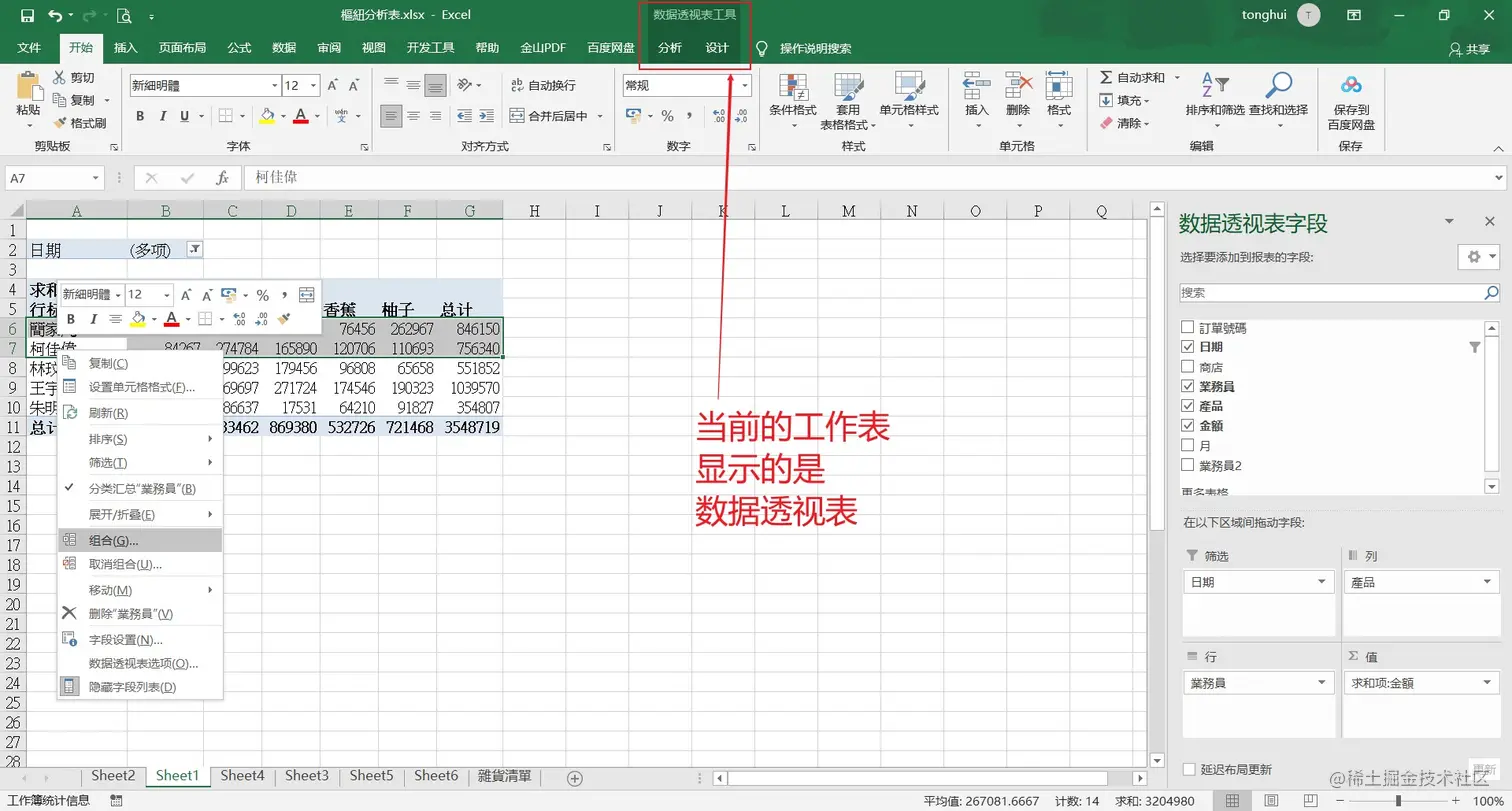The width and height of the screenshot is (1512, 811).
Task: Click the Paste (粘贴) clipboard icon
Action: tap(28, 88)
